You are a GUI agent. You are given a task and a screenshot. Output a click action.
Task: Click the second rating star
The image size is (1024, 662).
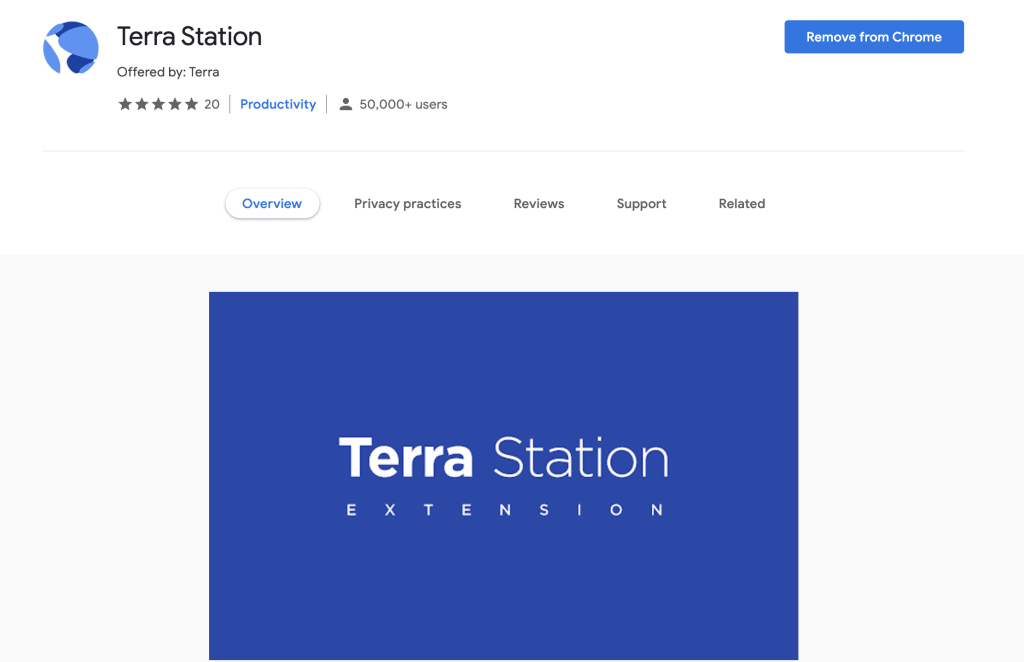tap(142, 104)
